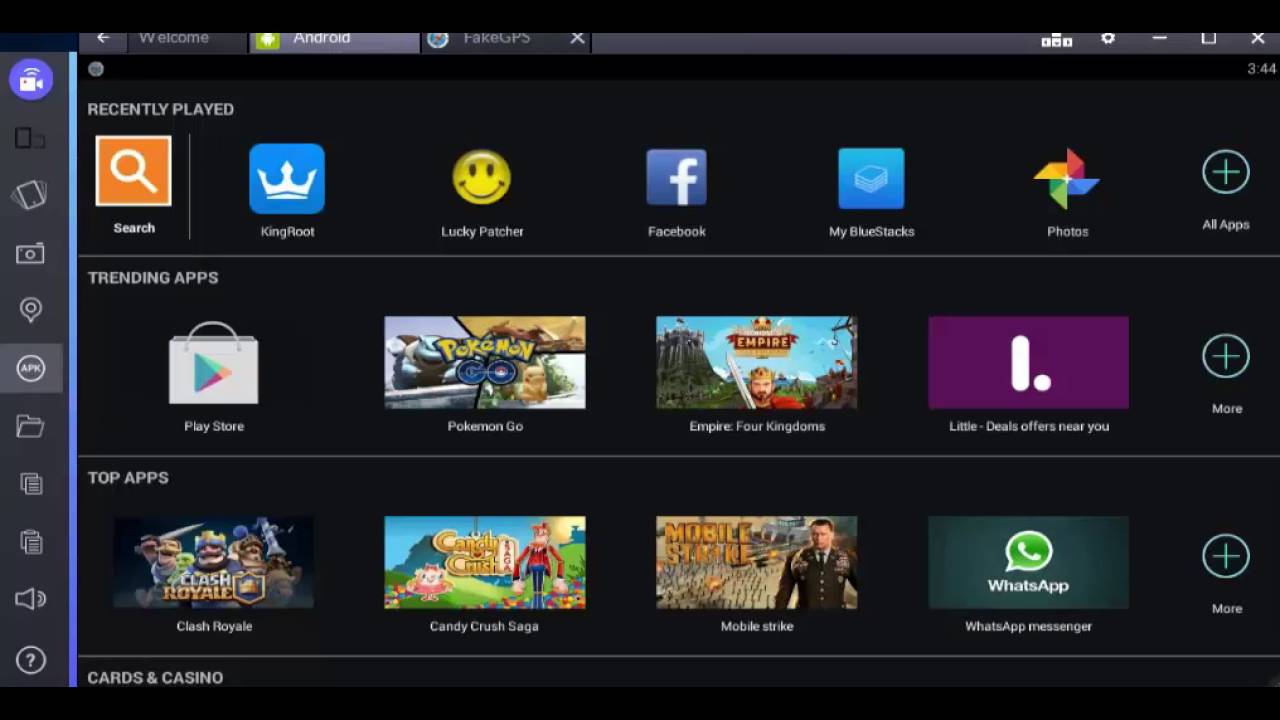Open Candy Crush Saga thumbnail

click(x=485, y=563)
